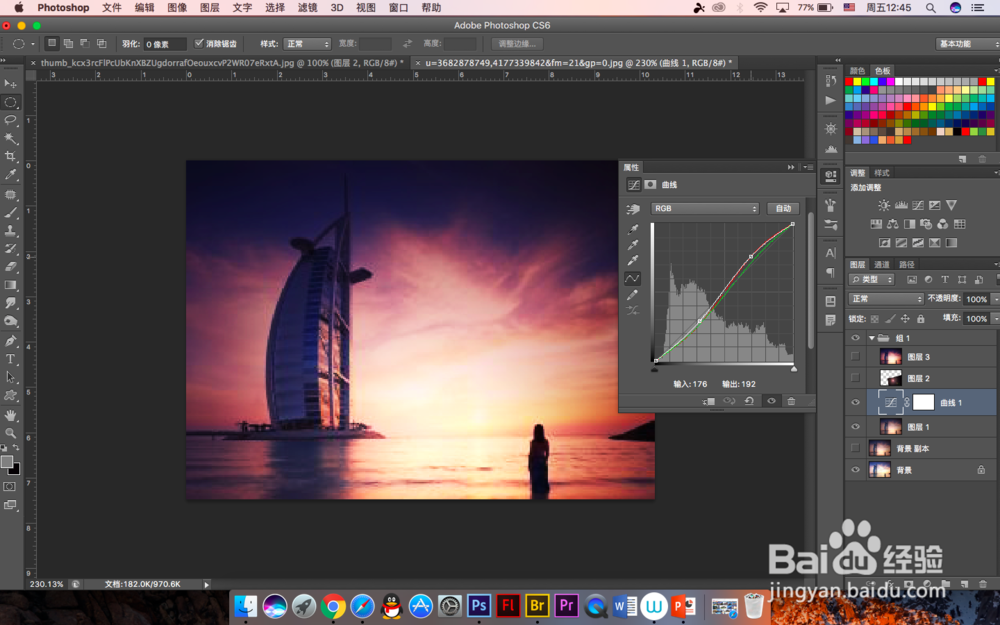
Task: Show the 背景 副本 layer
Action: pos(855,448)
